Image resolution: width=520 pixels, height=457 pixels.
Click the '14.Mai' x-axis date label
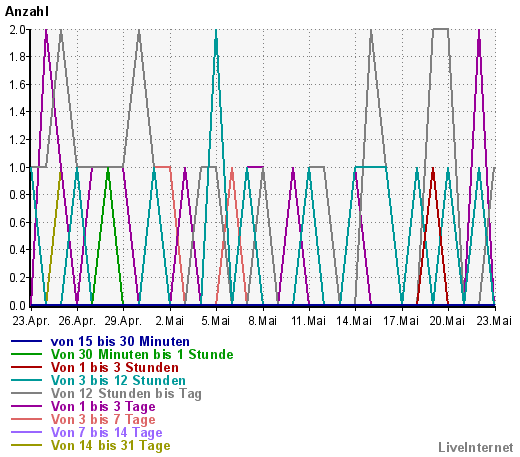[x=354, y=321]
